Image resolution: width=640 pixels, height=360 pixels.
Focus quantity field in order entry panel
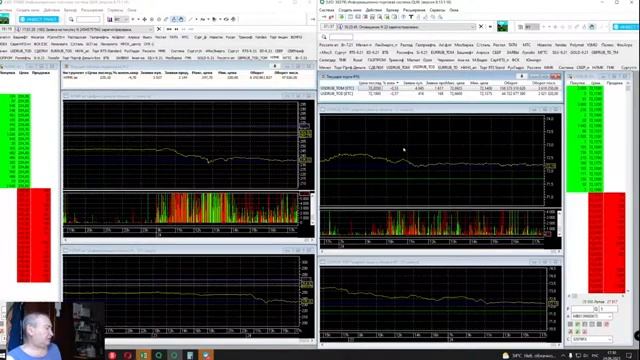coord(608,309)
